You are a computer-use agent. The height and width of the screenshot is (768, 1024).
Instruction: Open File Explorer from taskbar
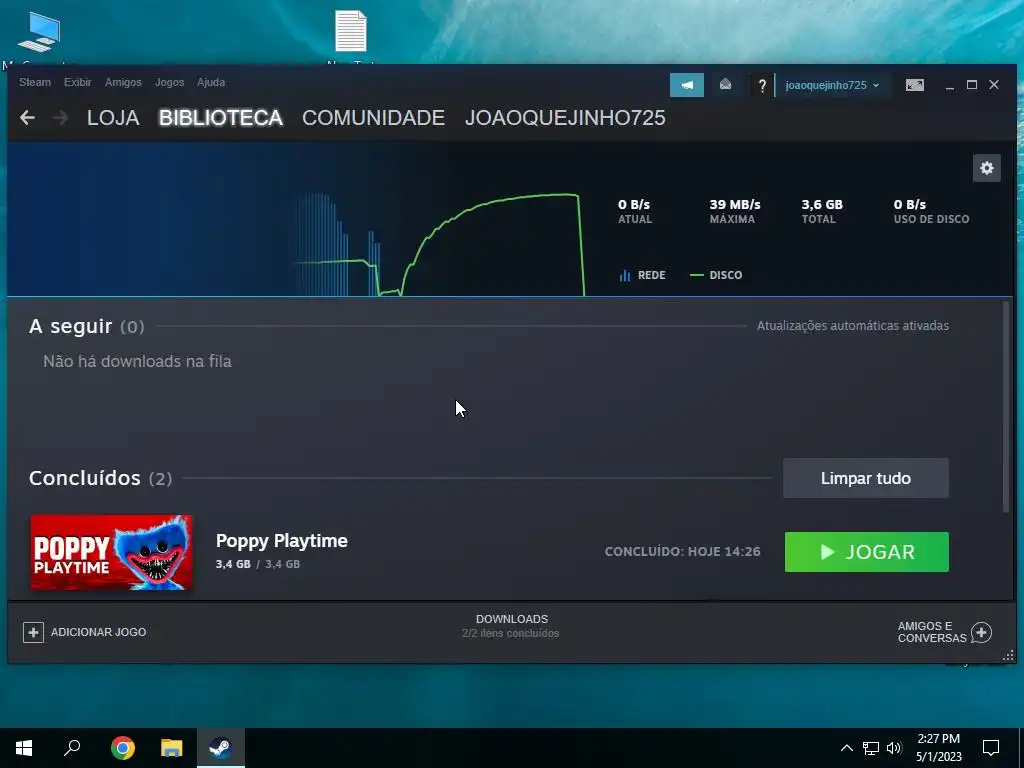point(171,748)
